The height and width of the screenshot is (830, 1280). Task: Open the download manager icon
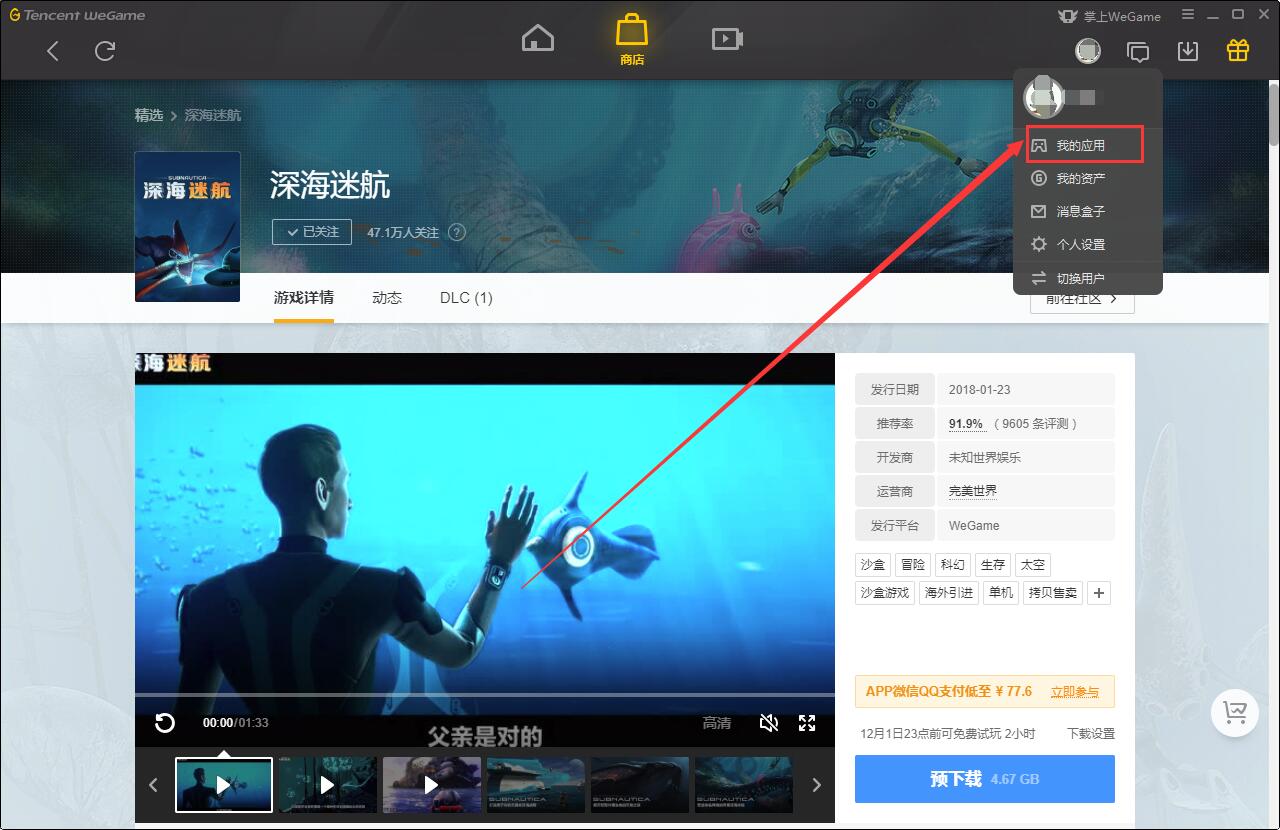1188,51
